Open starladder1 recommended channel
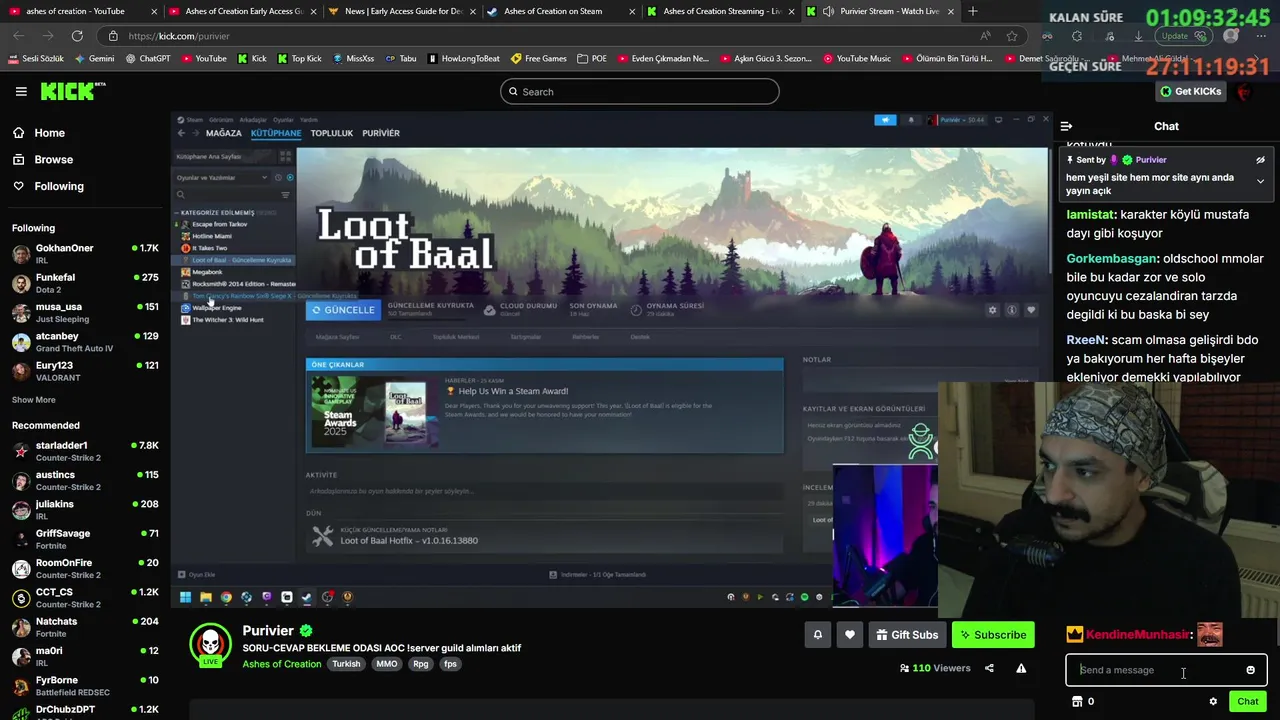This screenshot has height=720, width=1280. tap(85, 451)
